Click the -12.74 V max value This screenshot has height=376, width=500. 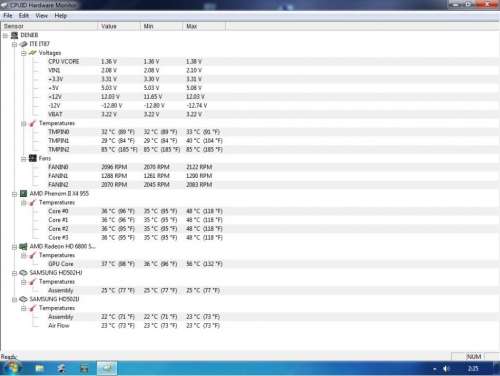(x=196, y=105)
